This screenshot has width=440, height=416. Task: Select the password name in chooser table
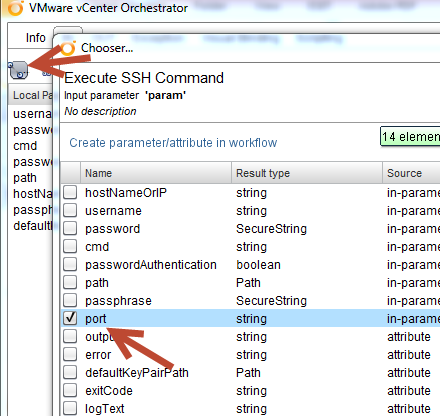(x=113, y=229)
